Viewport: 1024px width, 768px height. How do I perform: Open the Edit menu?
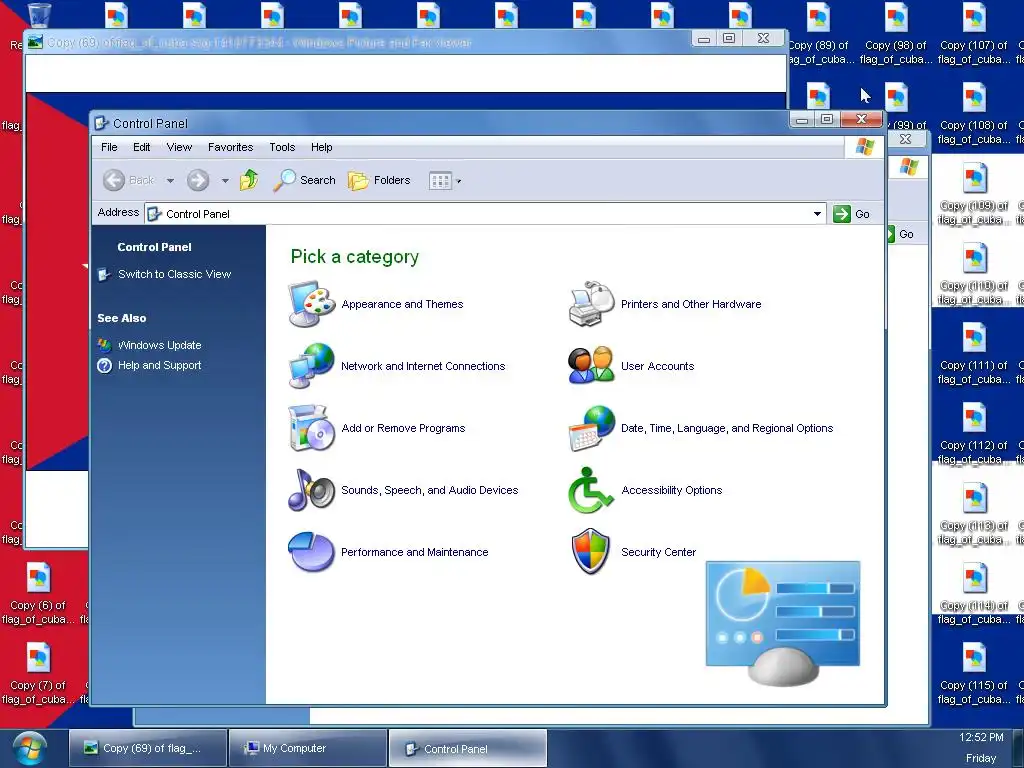[142, 147]
